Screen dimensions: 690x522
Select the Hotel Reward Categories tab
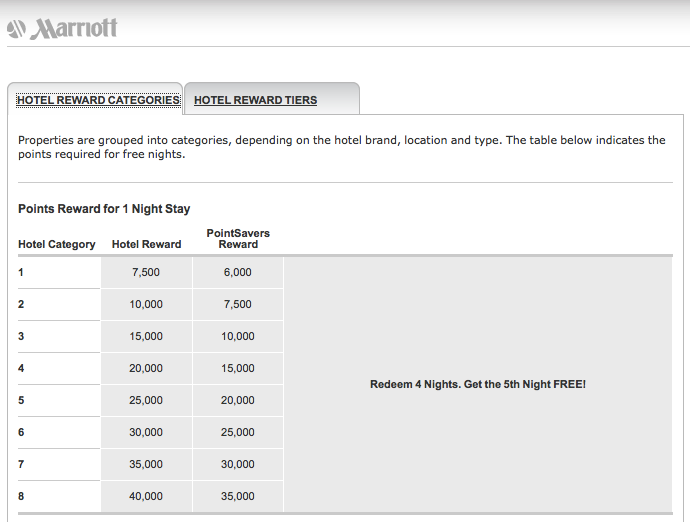click(98, 100)
